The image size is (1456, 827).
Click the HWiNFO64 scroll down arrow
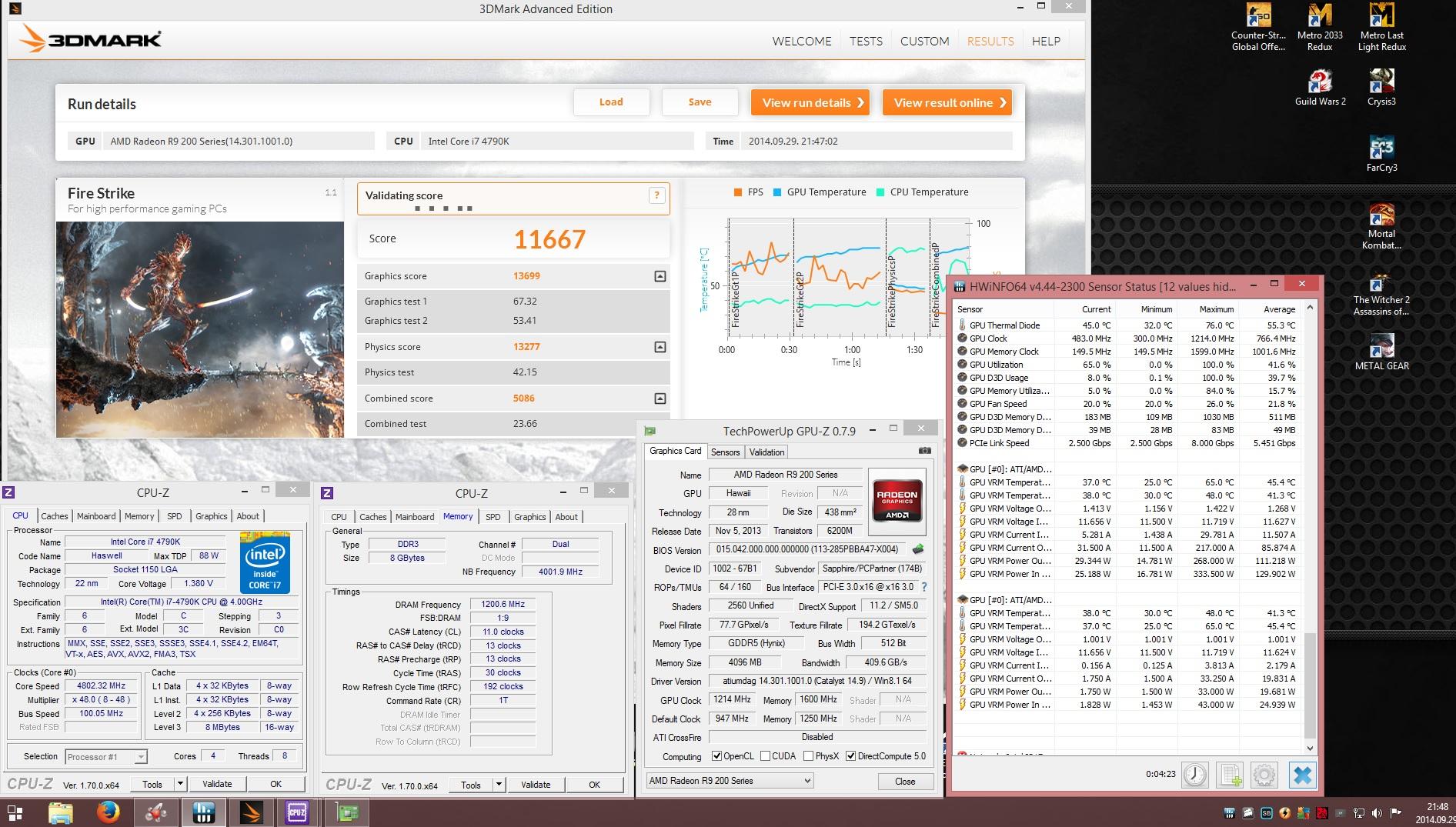click(x=1311, y=747)
